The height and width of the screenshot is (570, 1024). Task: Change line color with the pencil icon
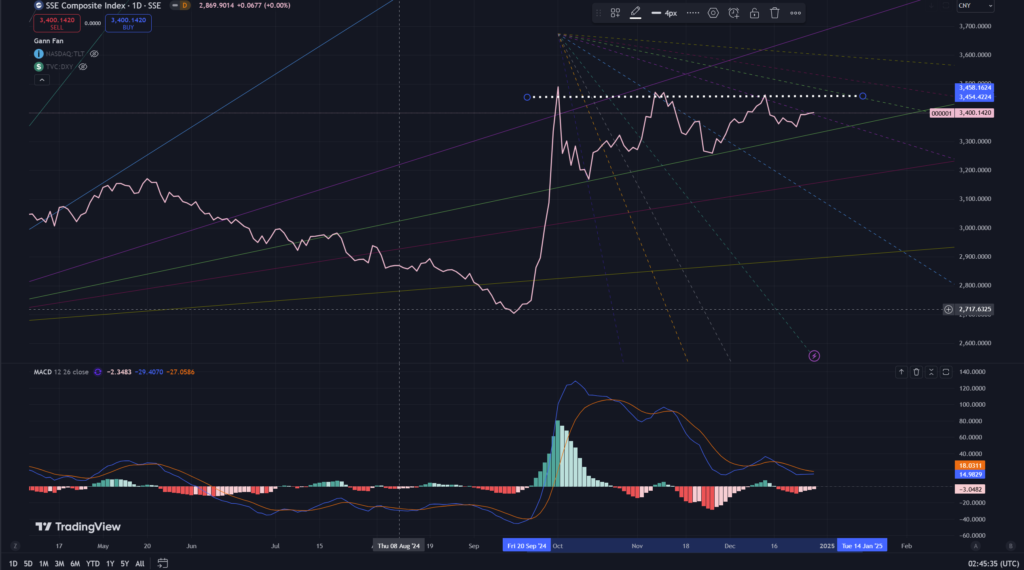(635, 13)
